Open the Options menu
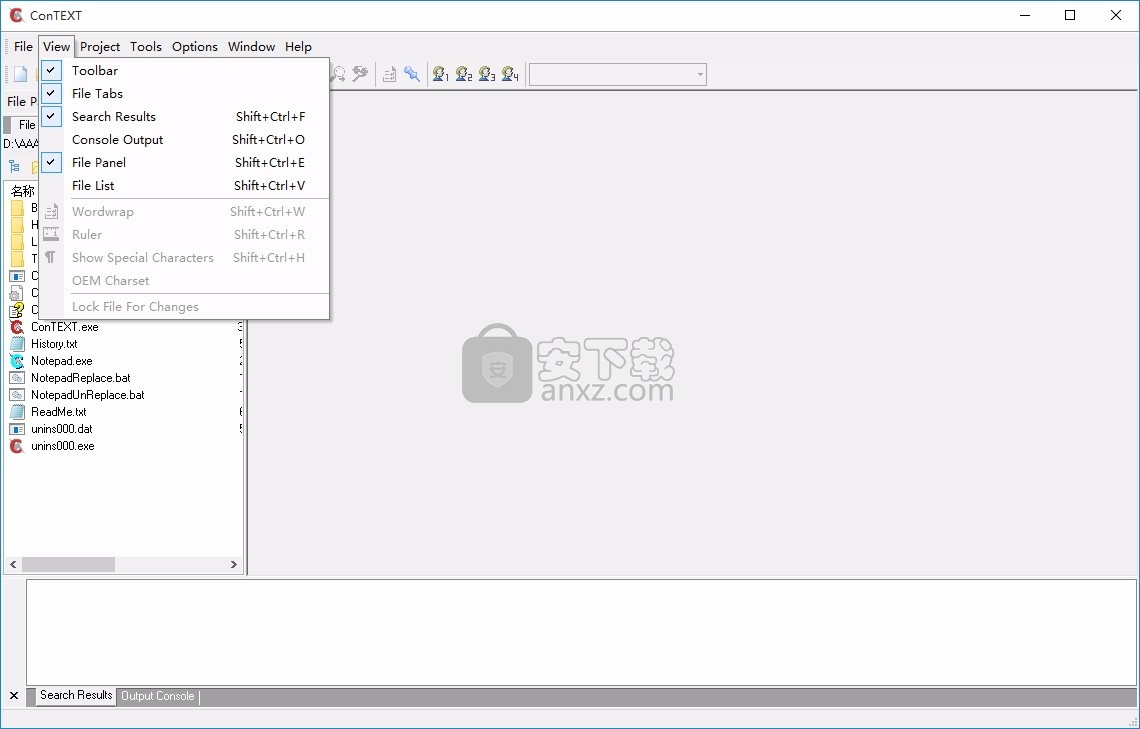 pyautogui.click(x=195, y=47)
